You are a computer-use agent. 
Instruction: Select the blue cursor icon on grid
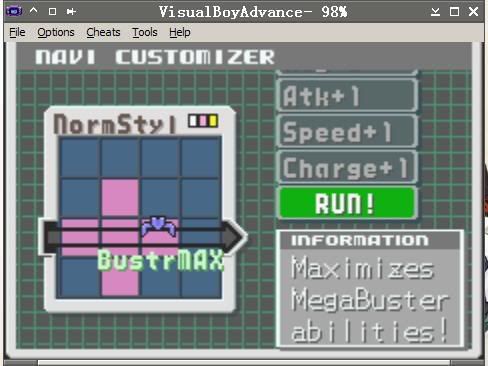tap(159, 226)
